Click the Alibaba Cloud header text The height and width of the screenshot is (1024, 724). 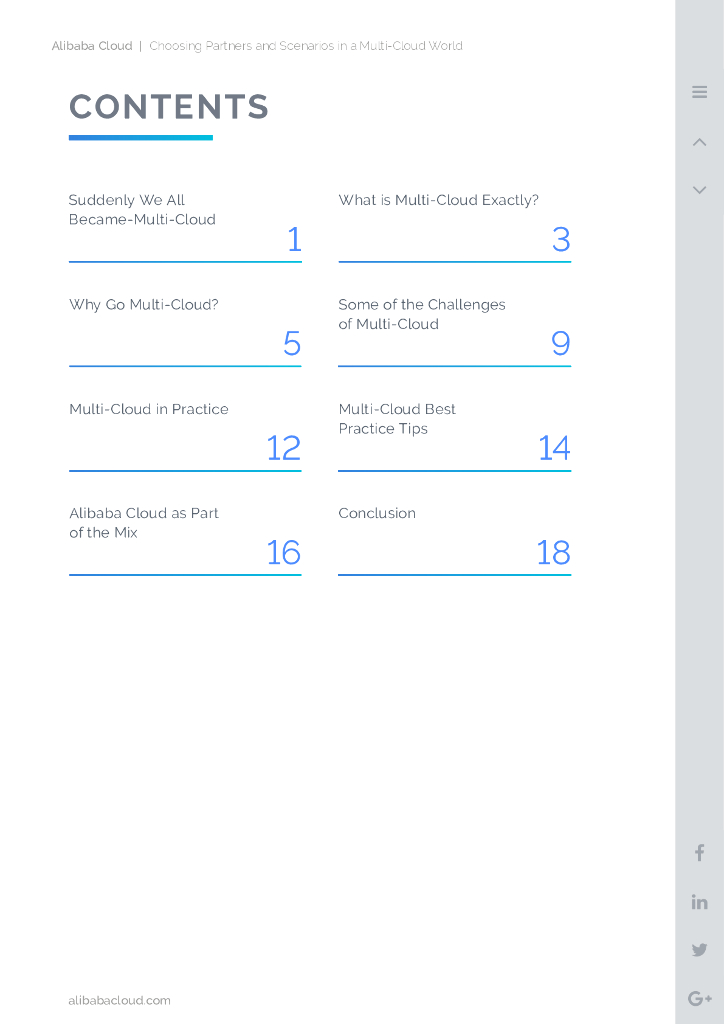pyautogui.click(x=92, y=46)
